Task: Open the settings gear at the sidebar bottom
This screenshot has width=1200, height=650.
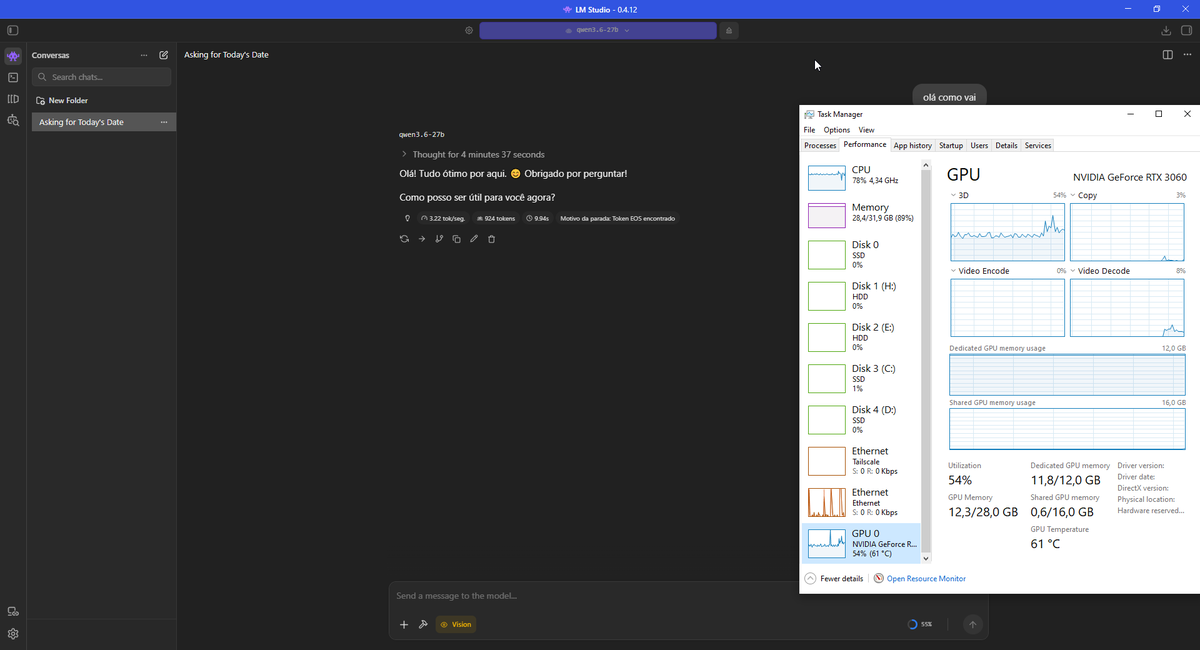Action: (x=13, y=634)
